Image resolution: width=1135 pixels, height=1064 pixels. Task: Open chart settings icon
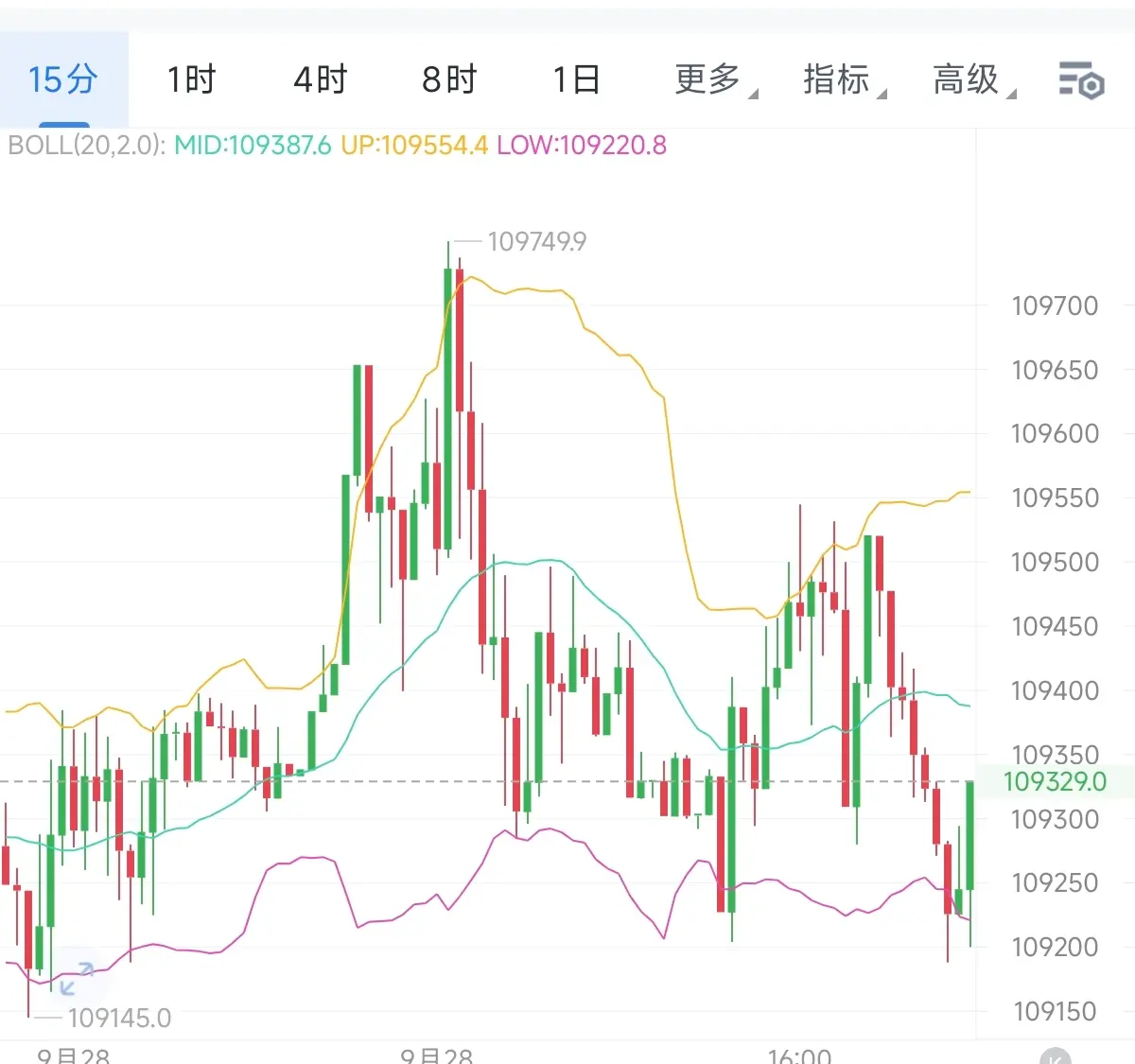point(1081,80)
